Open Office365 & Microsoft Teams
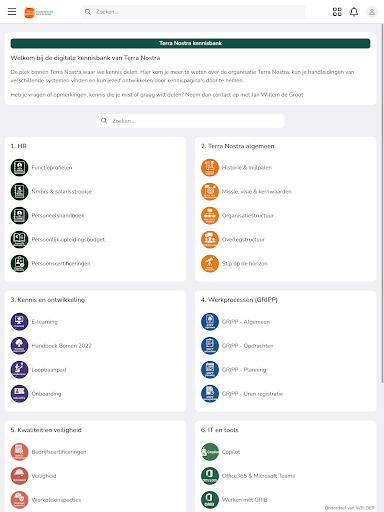The image size is (384, 512). point(258,476)
